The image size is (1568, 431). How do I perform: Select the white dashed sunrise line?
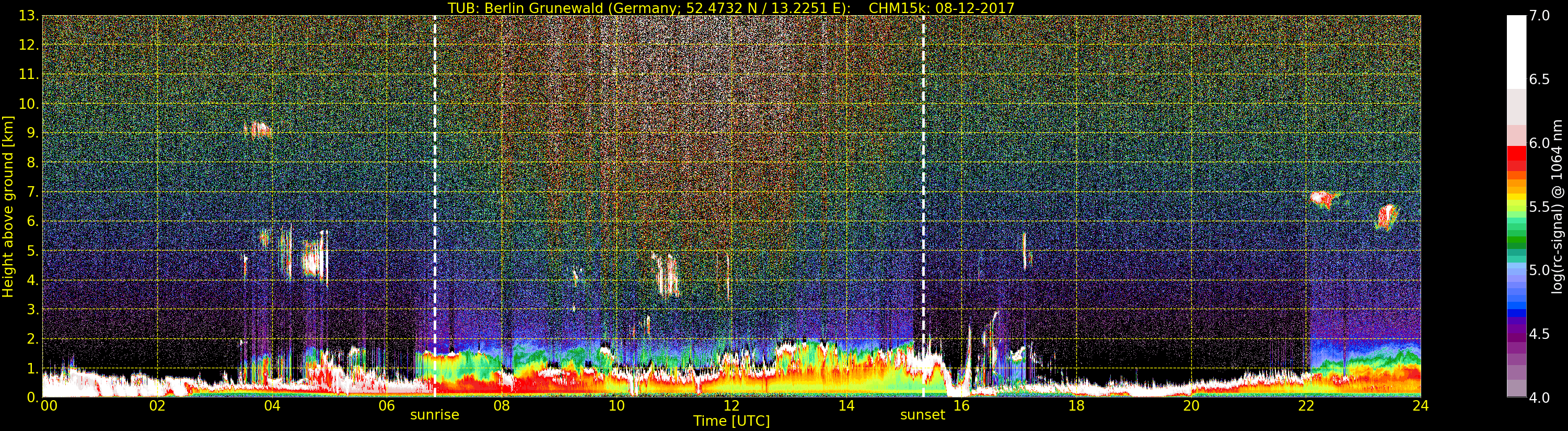click(435, 183)
